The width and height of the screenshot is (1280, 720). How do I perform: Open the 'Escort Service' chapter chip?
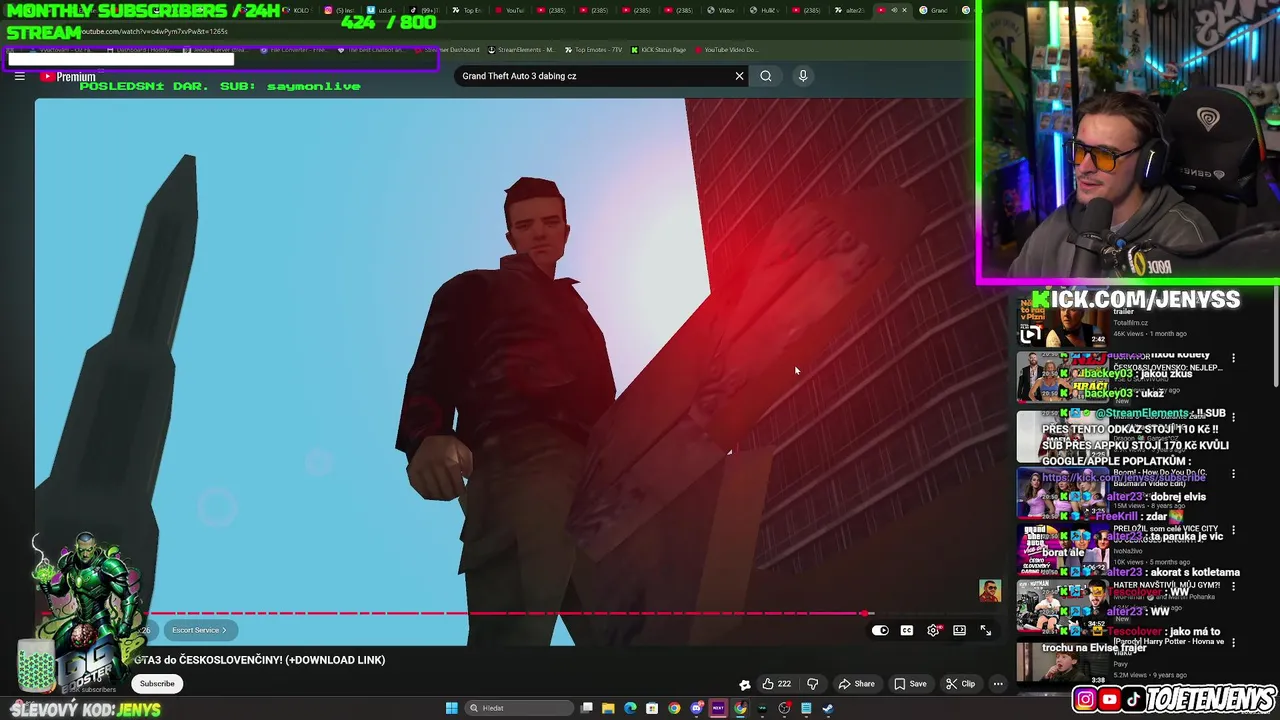(x=199, y=630)
